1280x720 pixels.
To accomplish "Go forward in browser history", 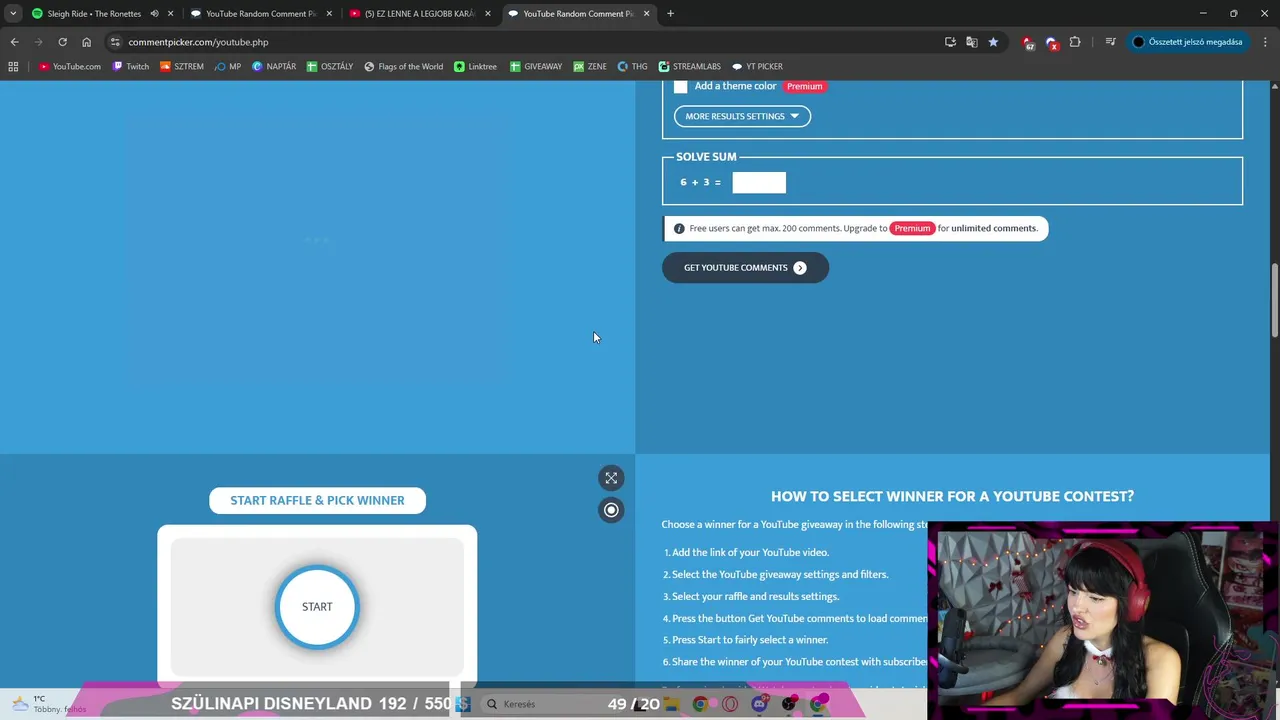I will pyautogui.click(x=38, y=42).
